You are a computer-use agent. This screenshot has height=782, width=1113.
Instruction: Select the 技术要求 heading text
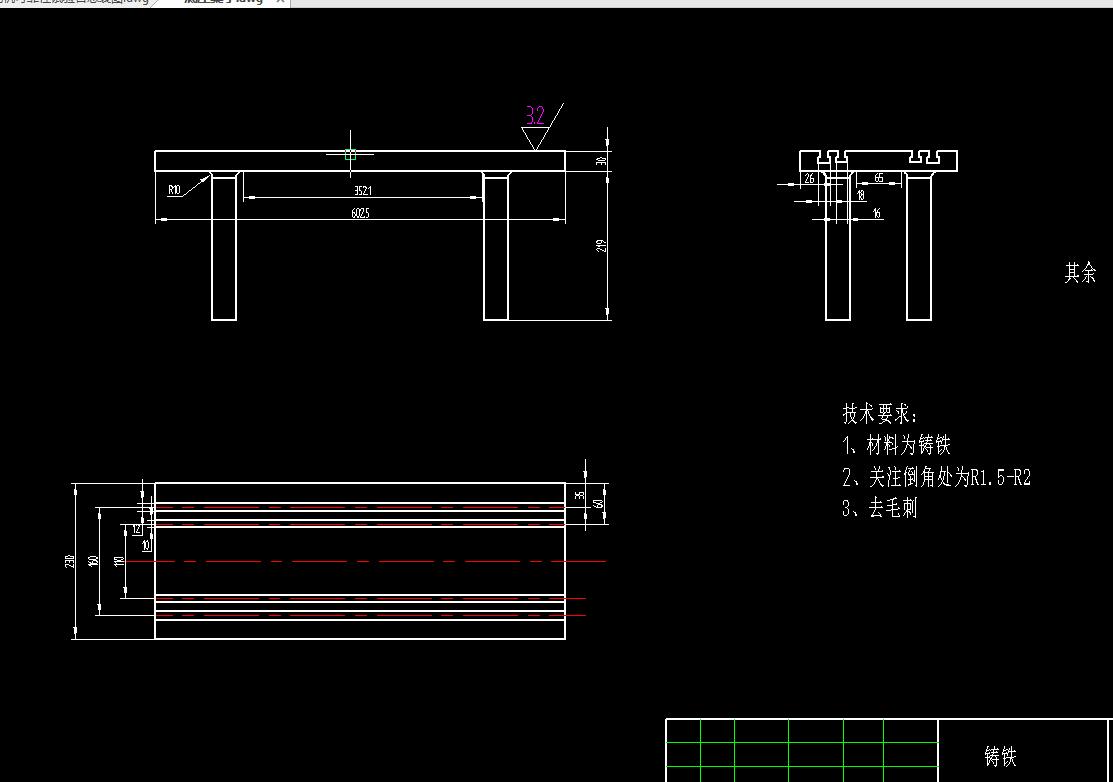pos(880,413)
